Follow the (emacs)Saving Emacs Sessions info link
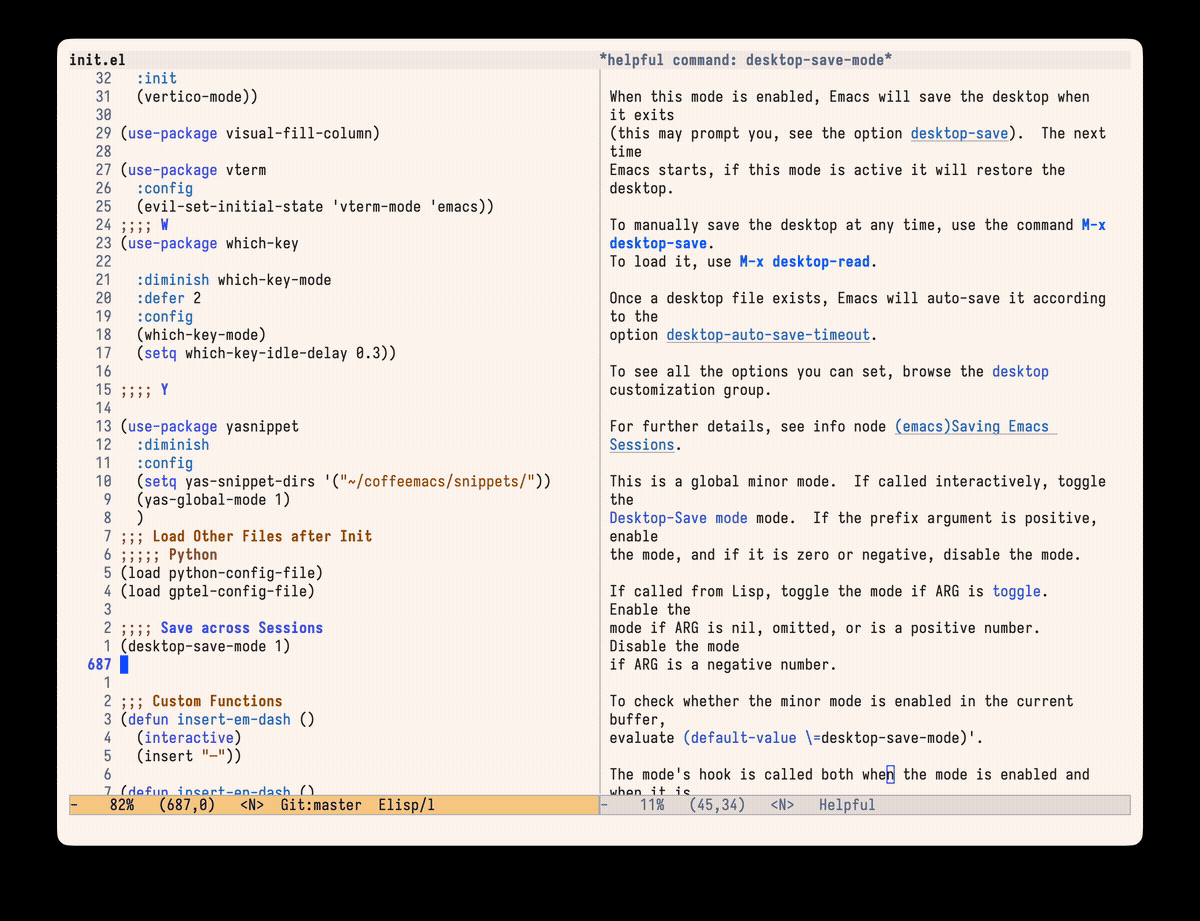 [973, 426]
